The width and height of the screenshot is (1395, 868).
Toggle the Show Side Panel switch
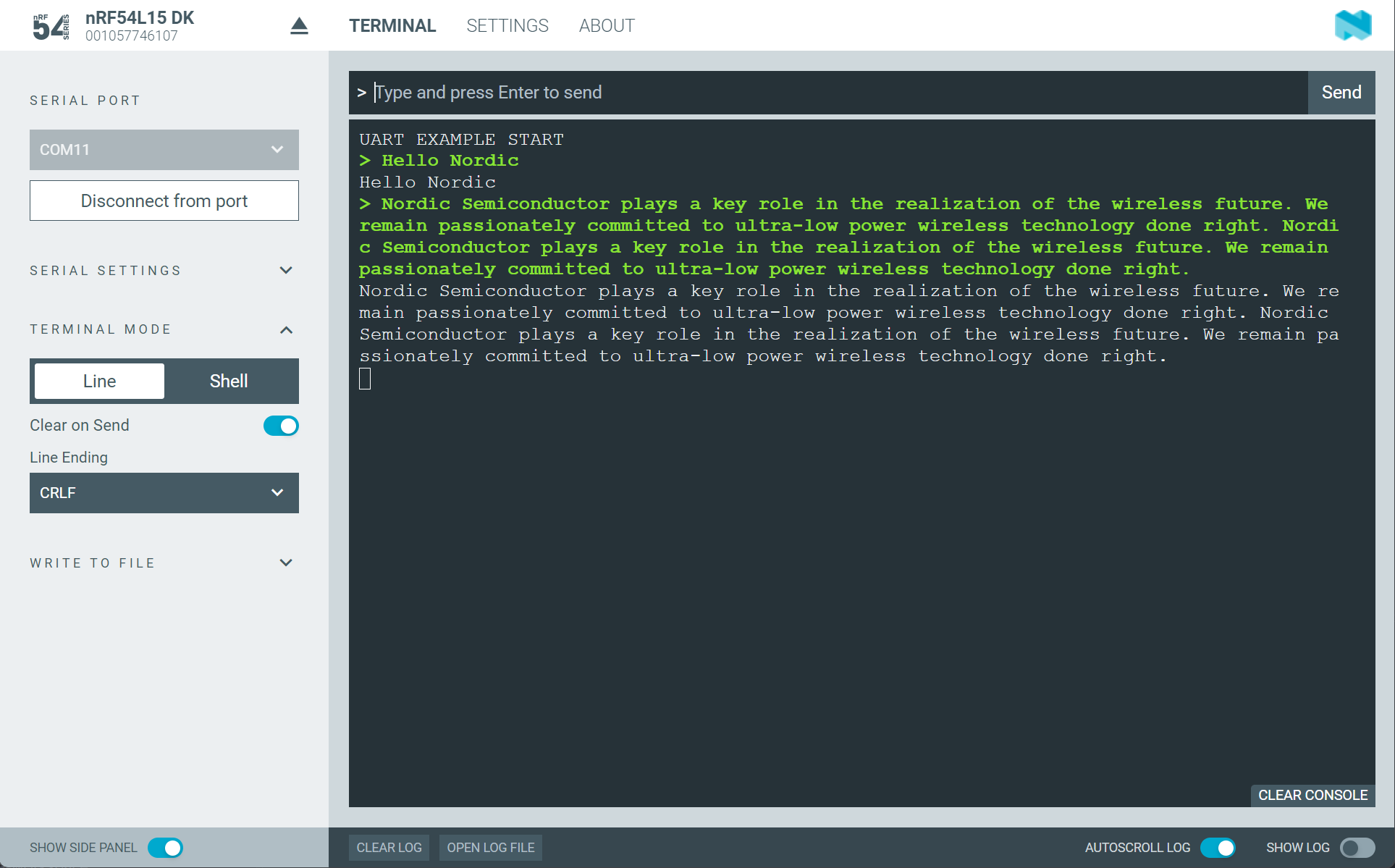pos(165,848)
